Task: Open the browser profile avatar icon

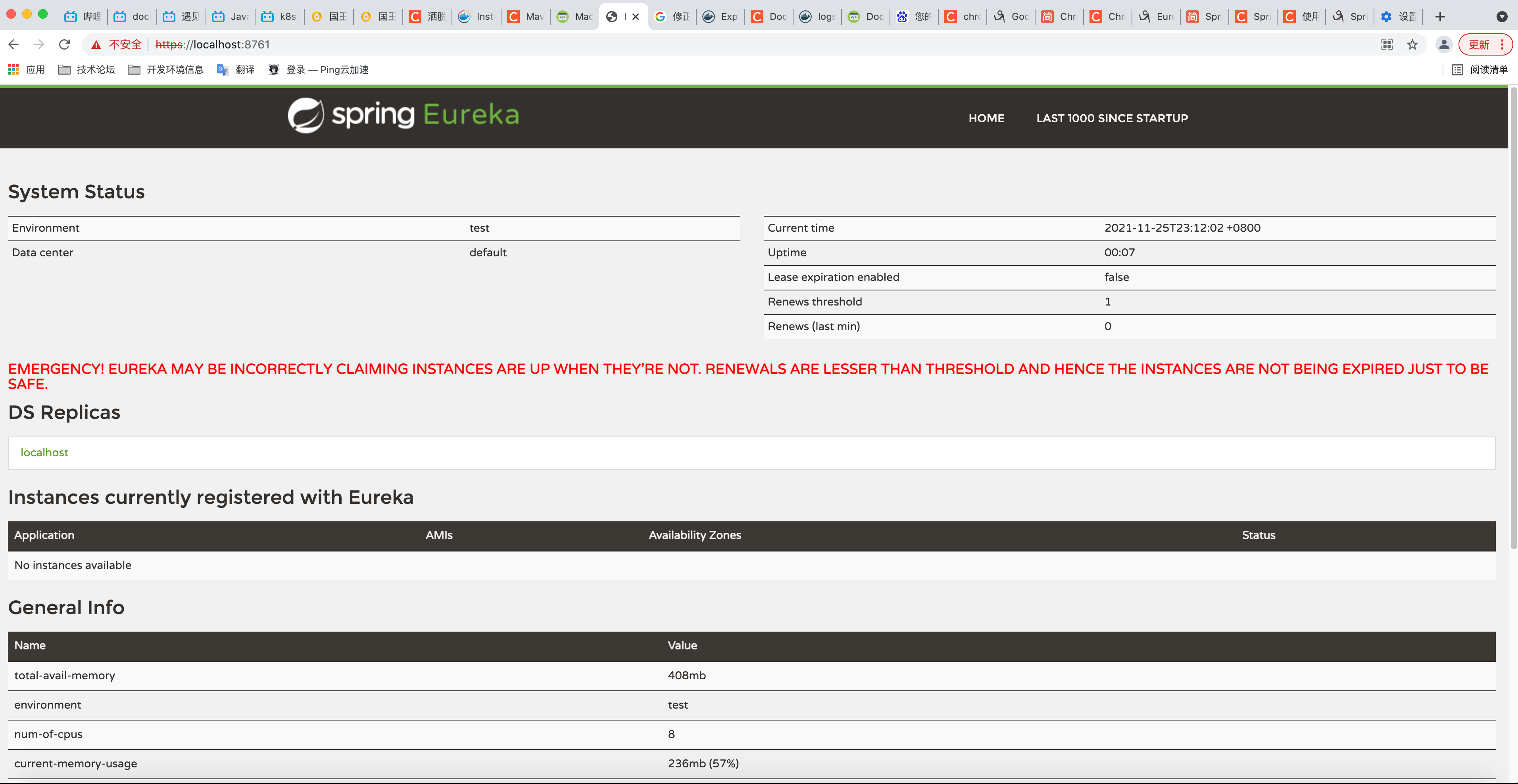Action: pyautogui.click(x=1443, y=44)
